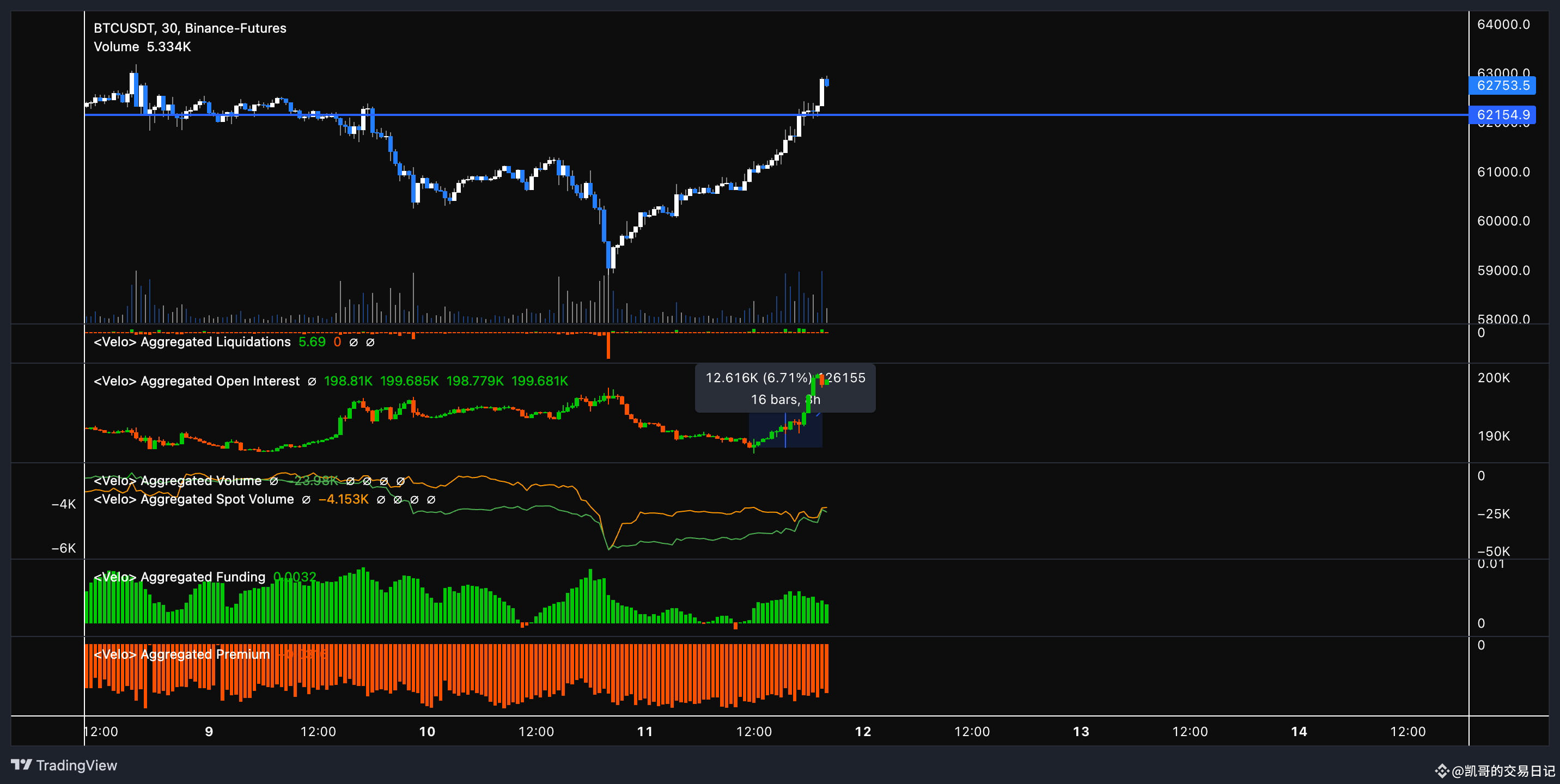Select the Aggregated Liquidations indicator legend
The height and width of the screenshot is (784, 1560).
pos(192,342)
